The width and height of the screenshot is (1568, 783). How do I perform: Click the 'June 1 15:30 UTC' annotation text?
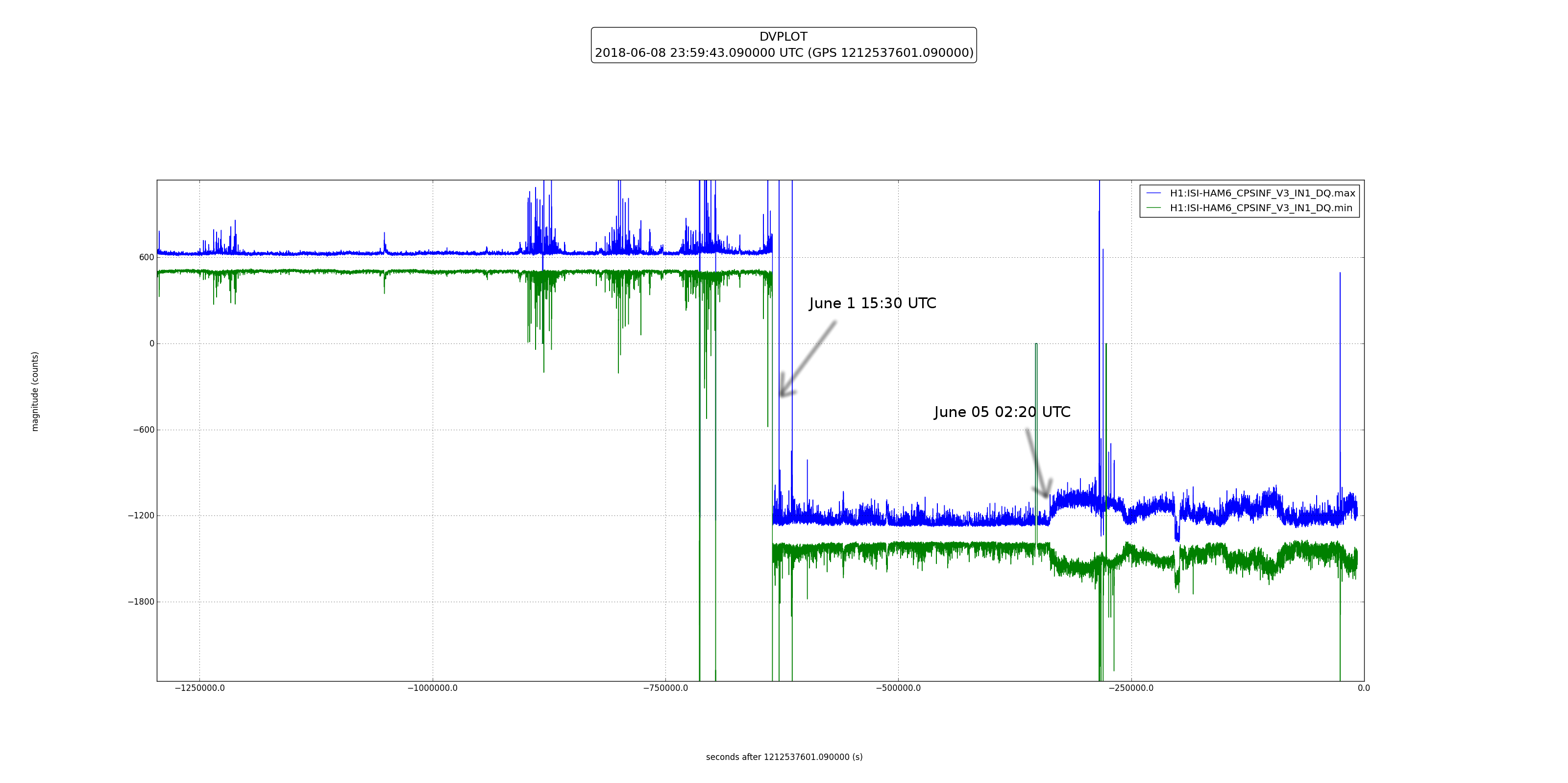[872, 303]
